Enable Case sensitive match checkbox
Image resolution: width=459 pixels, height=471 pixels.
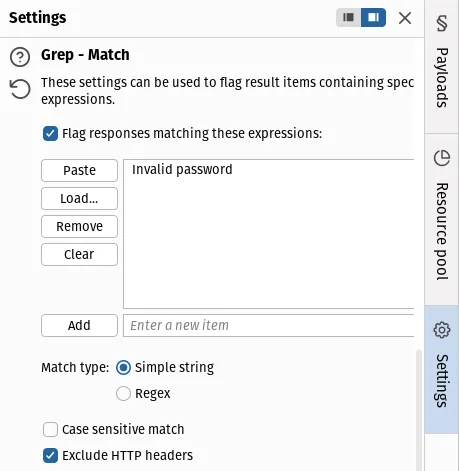click(x=50, y=429)
